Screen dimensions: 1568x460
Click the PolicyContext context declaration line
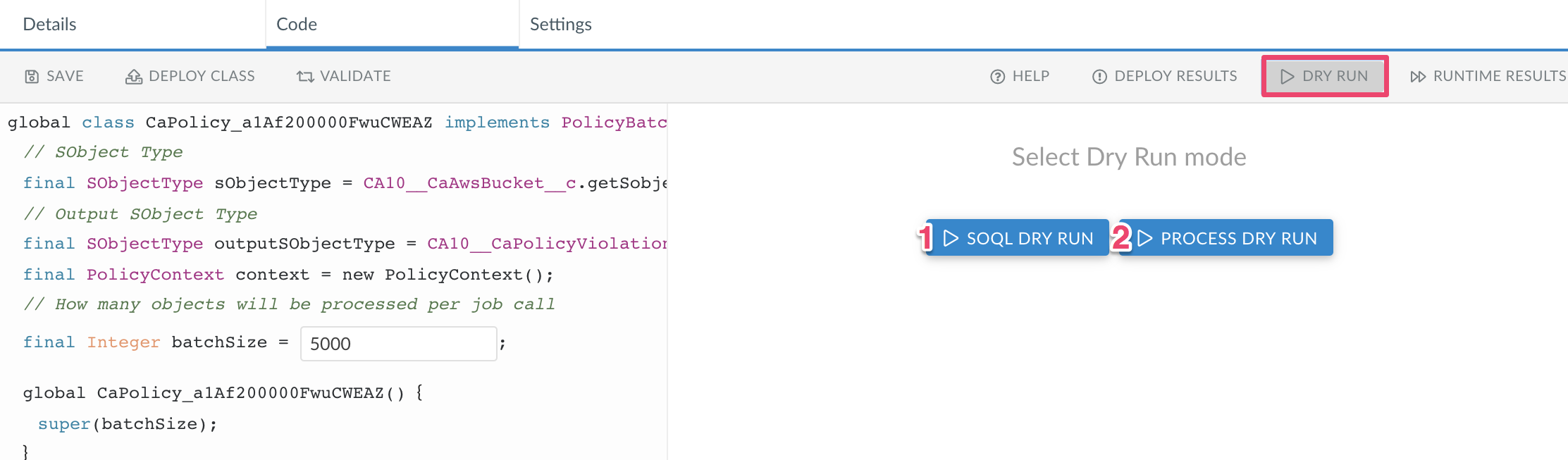(288, 275)
